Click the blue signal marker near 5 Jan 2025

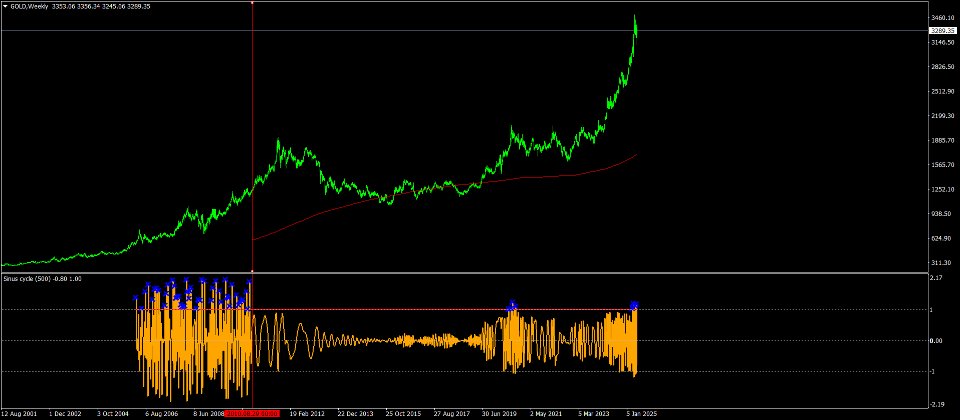point(634,305)
